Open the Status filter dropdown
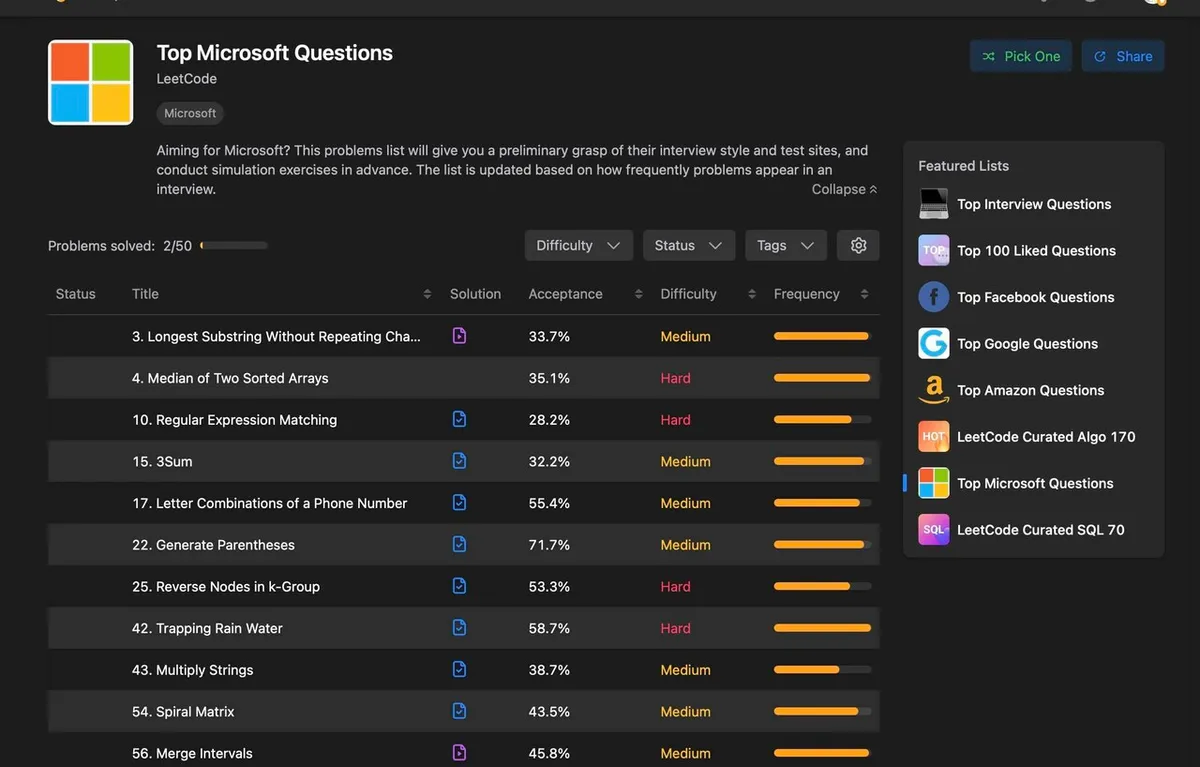This screenshot has height=767, width=1200. point(688,245)
